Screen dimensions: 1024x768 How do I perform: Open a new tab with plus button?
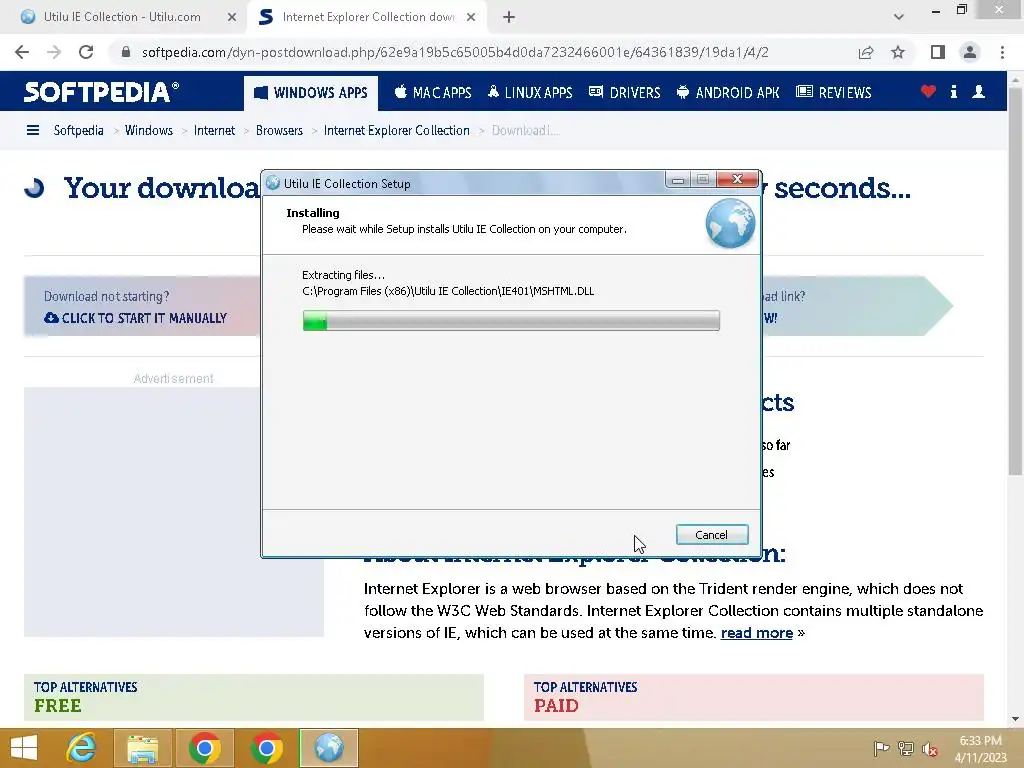509,17
